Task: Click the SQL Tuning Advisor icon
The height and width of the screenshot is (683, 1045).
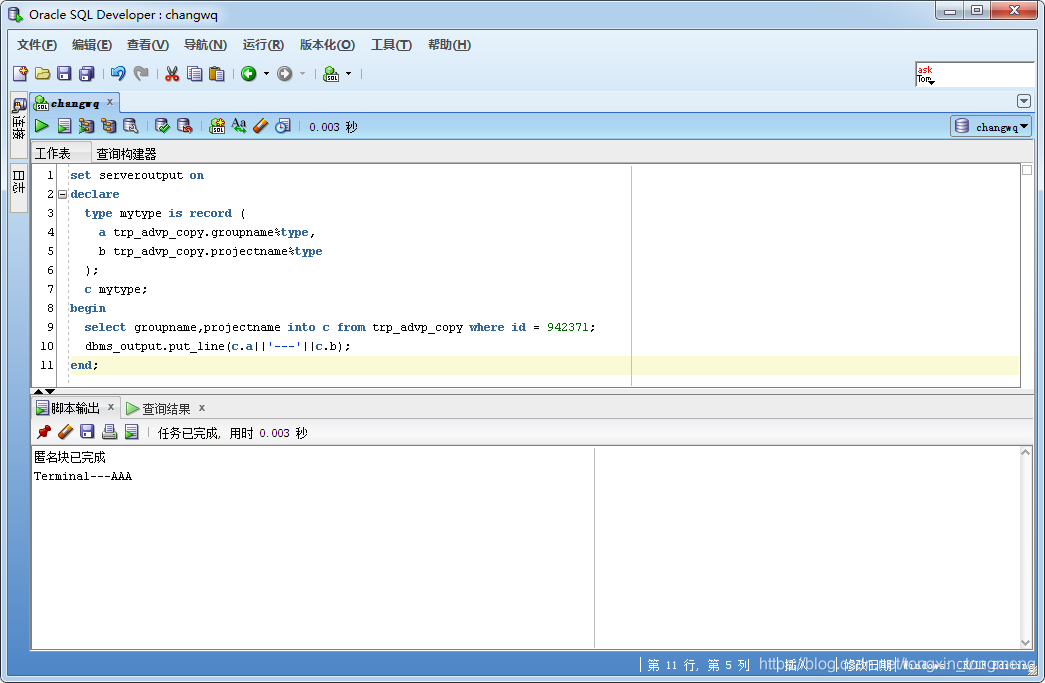Action: pyautogui.click(x=131, y=125)
